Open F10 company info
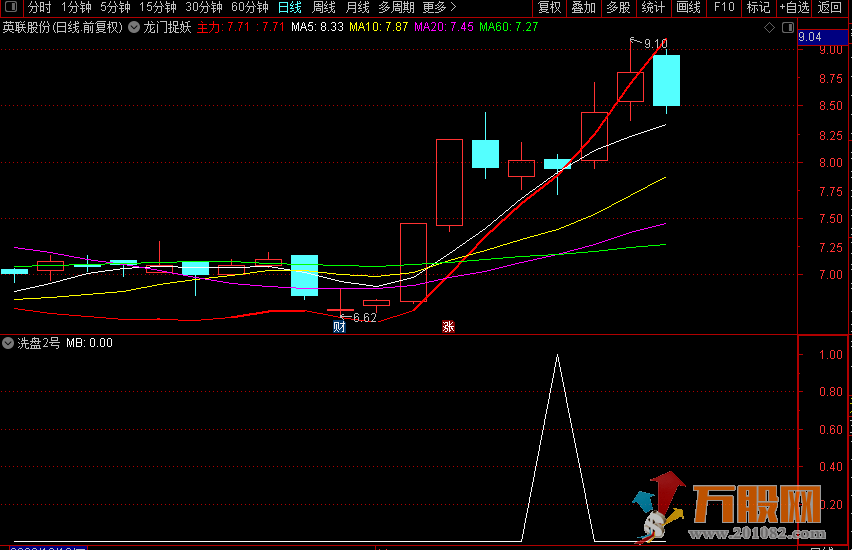 pos(724,7)
